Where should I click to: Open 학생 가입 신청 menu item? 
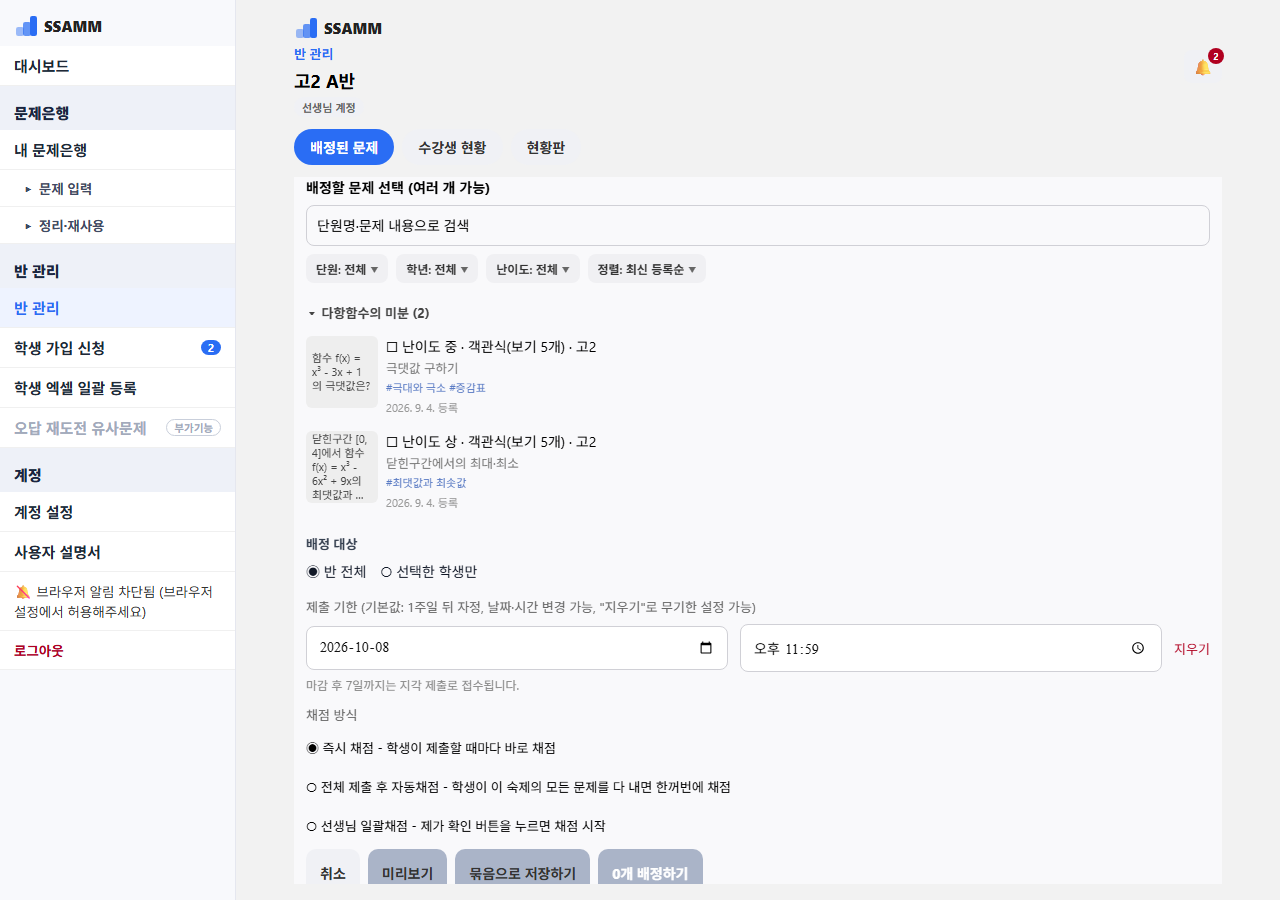click(117, 348)
